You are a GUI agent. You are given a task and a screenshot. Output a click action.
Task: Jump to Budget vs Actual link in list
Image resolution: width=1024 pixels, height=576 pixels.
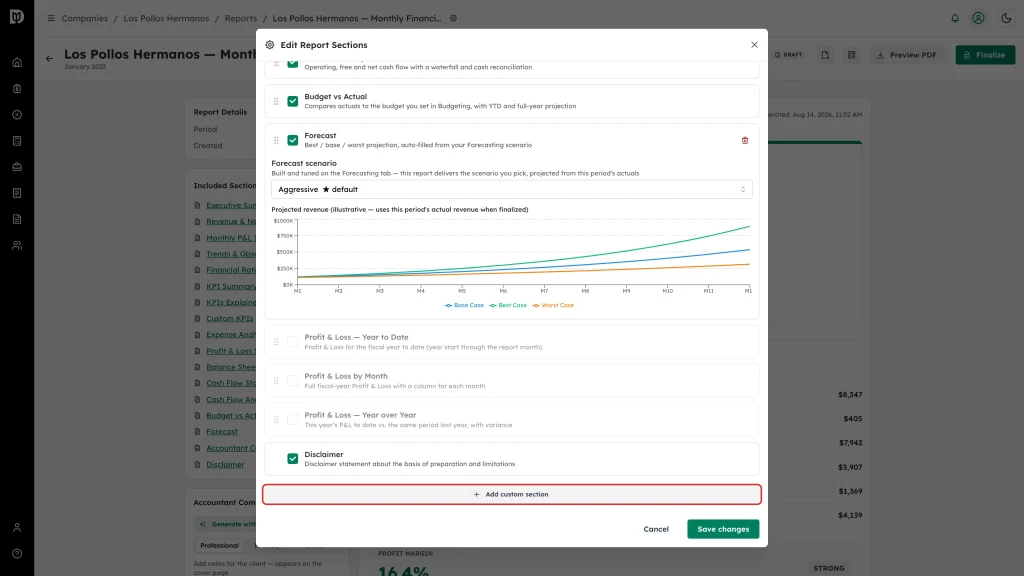pos(231,415)
